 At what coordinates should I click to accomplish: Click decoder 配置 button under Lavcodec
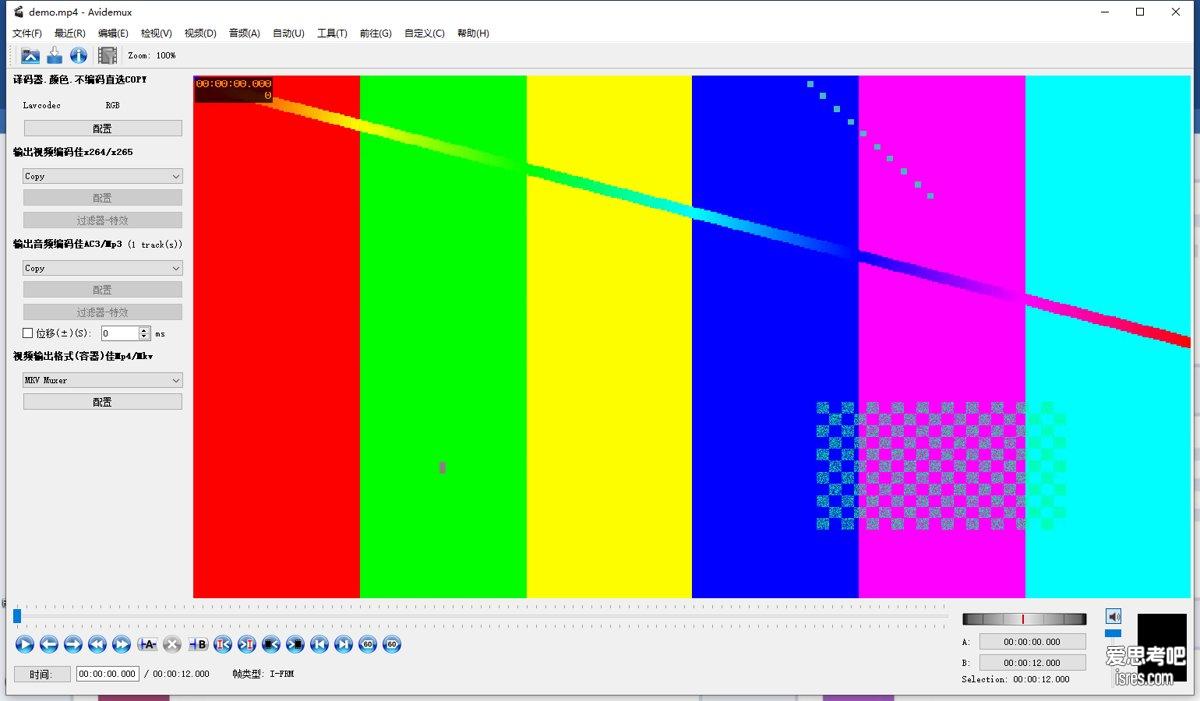(x=103, y=128)
